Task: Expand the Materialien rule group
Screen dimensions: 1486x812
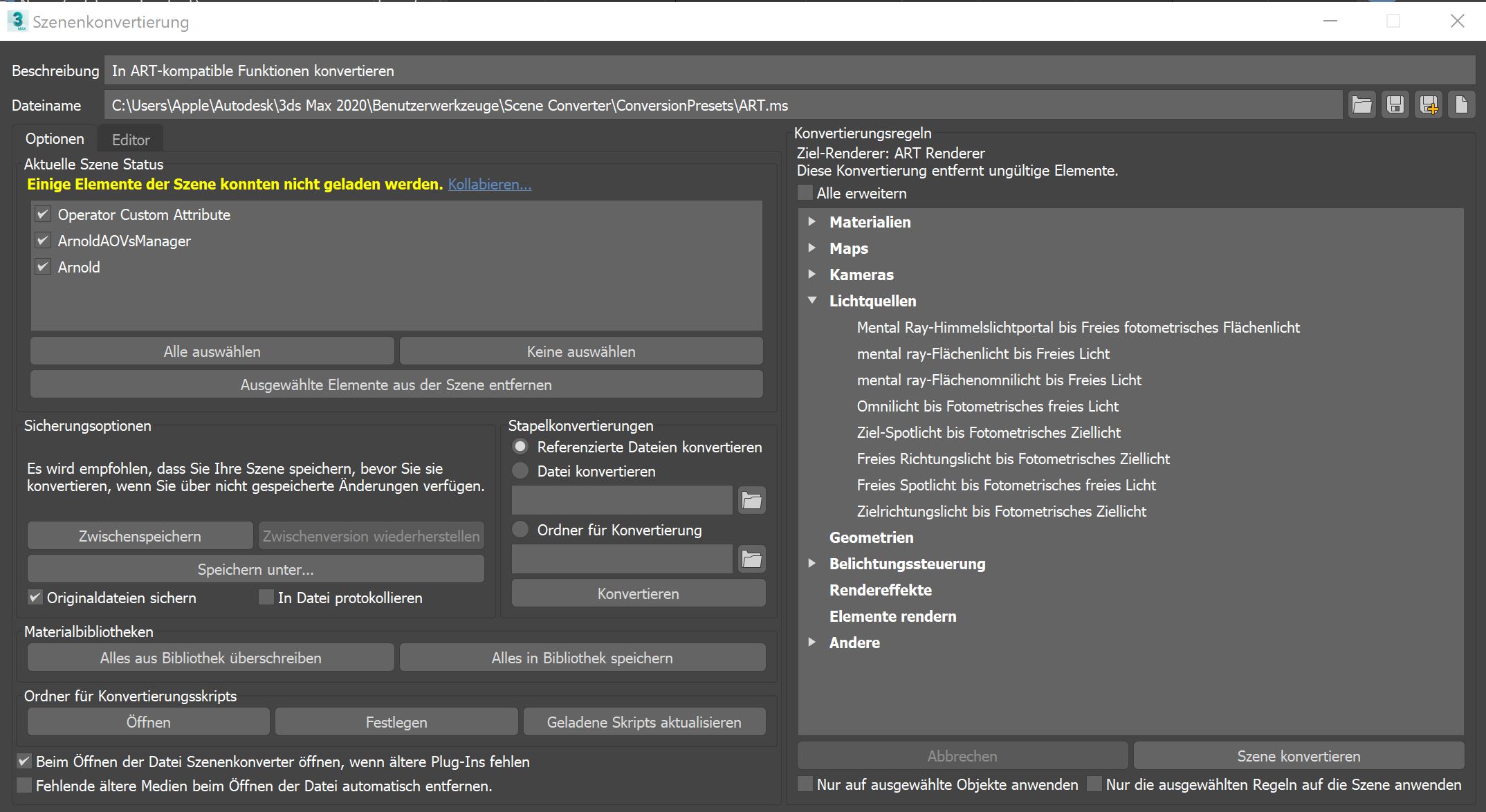Action: (x=812, y=222)
